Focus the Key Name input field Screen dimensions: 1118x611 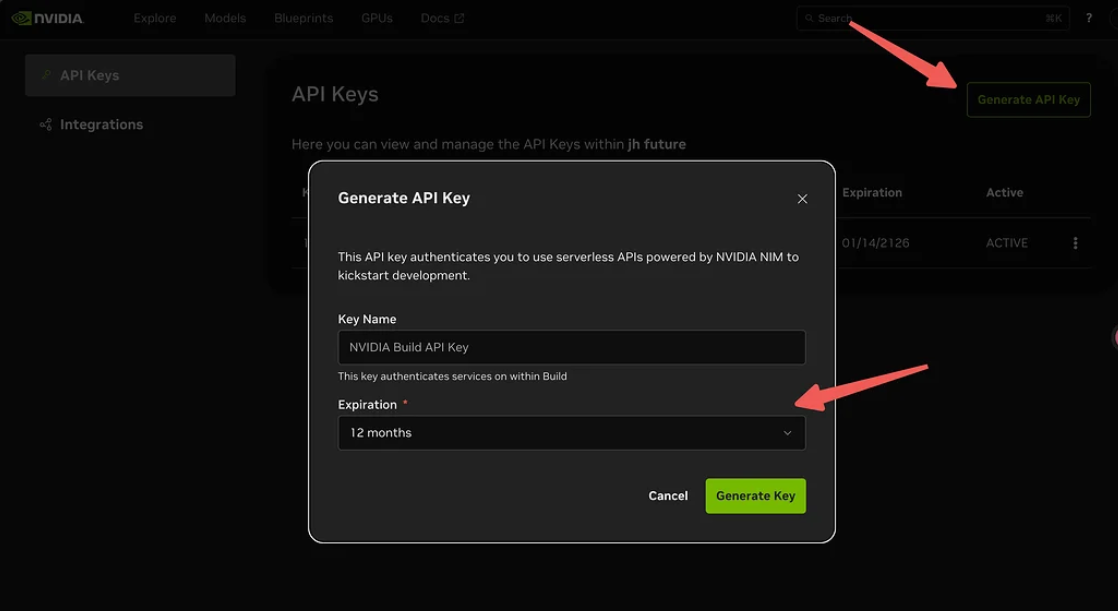click(x=571, y=347)
